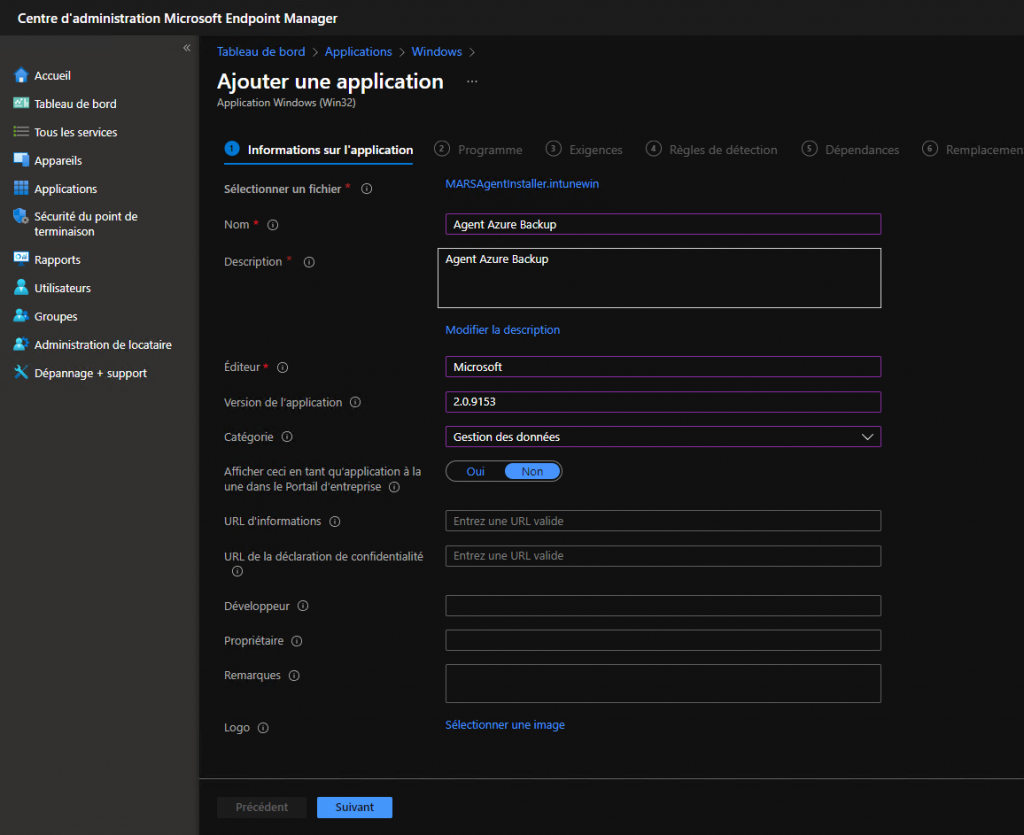The width and height of the screenshot is (1024, 835).
Task: Click the URL de la déclaration de confidentialité field
Action: pyautogui.click(x=663, y=556)
